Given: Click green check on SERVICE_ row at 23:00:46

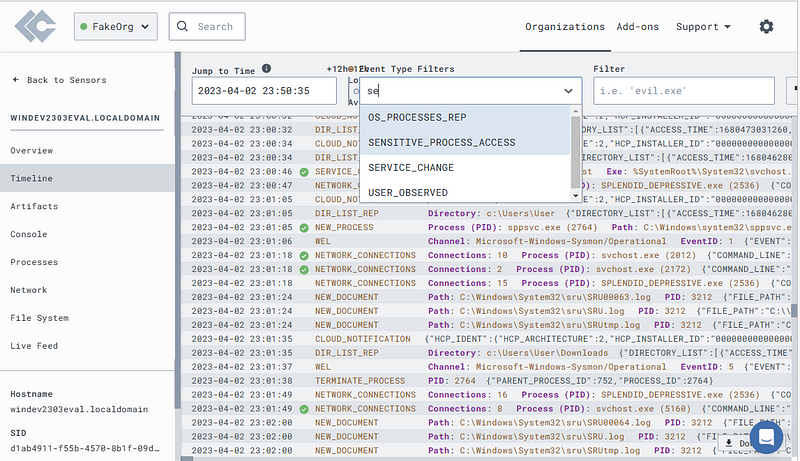Looking at the screenshot, I should (304, 172).
